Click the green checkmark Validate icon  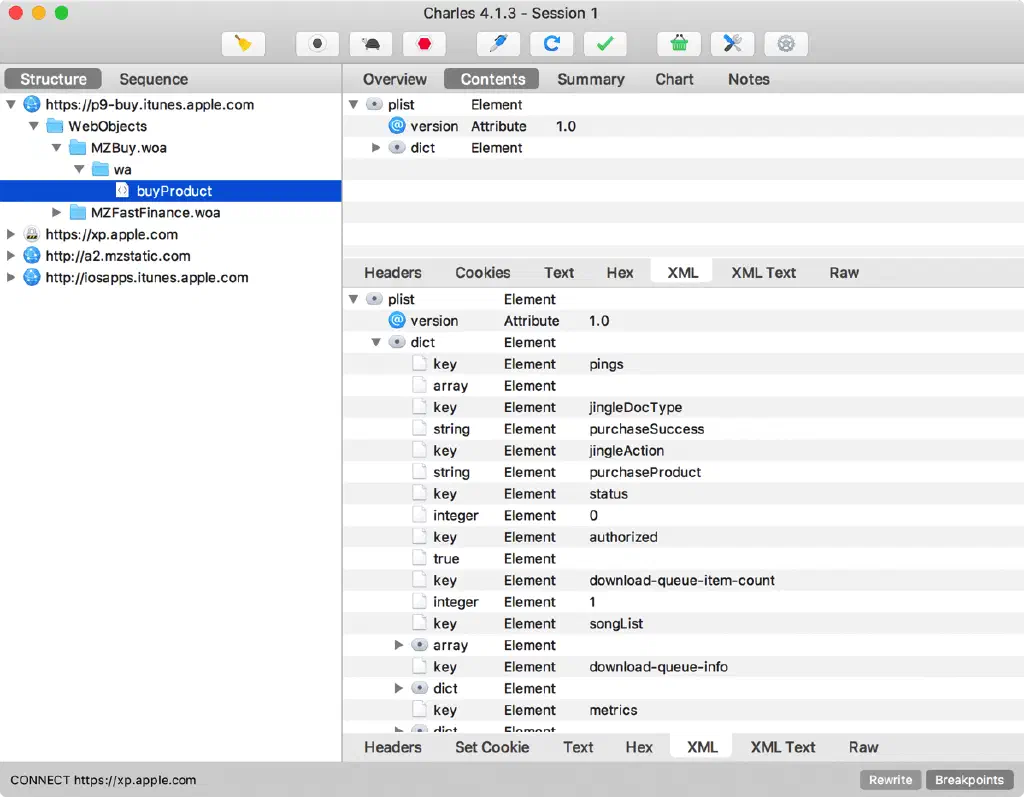(x=605, y=44)
